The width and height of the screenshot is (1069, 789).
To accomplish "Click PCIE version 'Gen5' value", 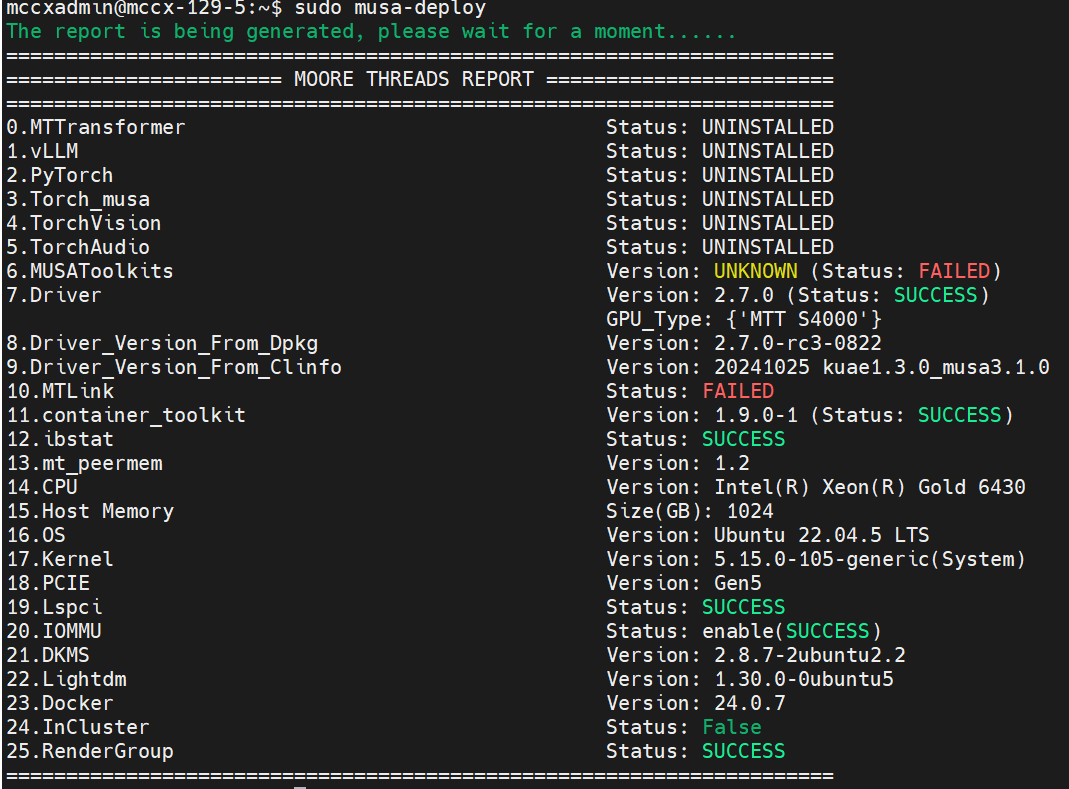I will [738, 584].
